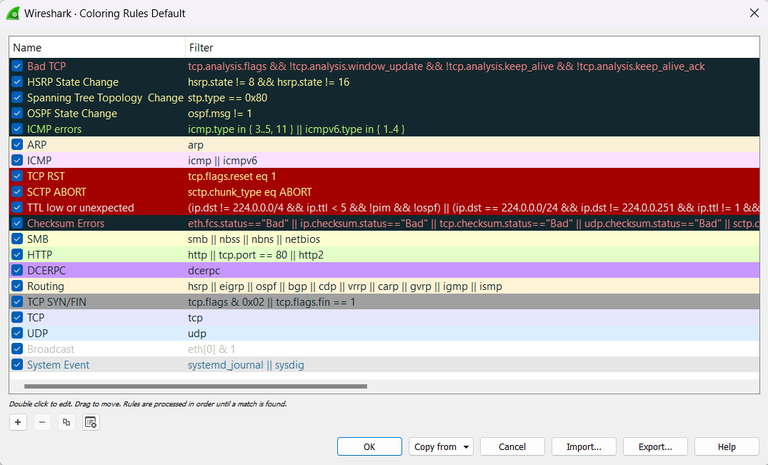
Task: Uncheck the SCTP ABORT checkbox
Action: (x=17, y=192)
